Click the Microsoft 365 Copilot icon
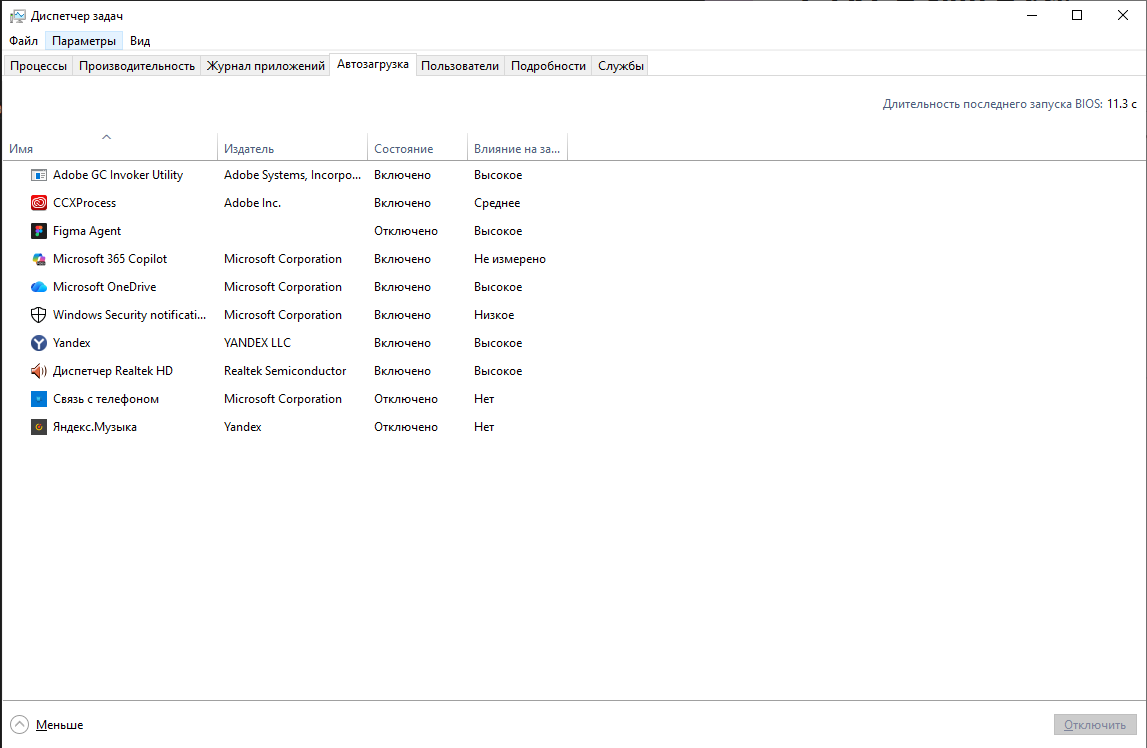1147x748 pixels. tap(39, 260)
